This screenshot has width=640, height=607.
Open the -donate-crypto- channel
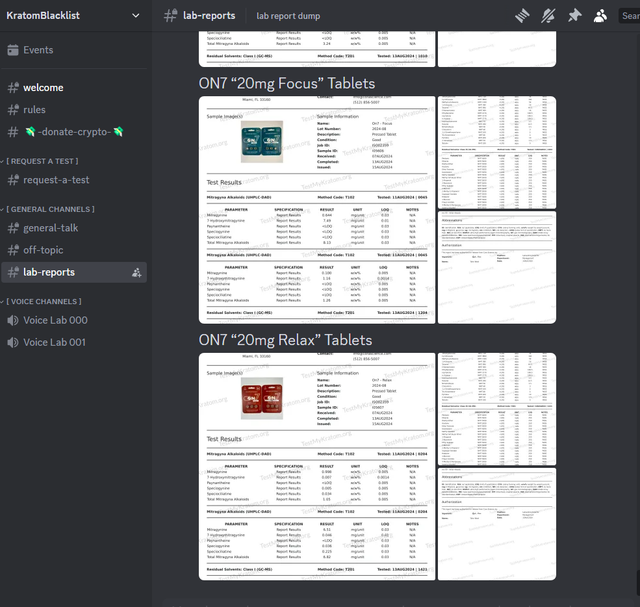74,131
